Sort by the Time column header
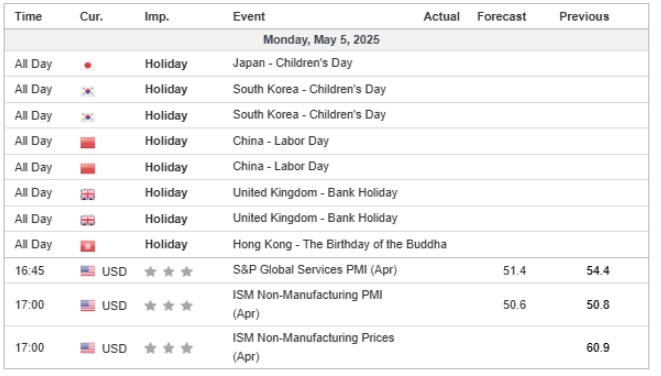Viewport: 661px width, 376px height. [x=28, y=16]
